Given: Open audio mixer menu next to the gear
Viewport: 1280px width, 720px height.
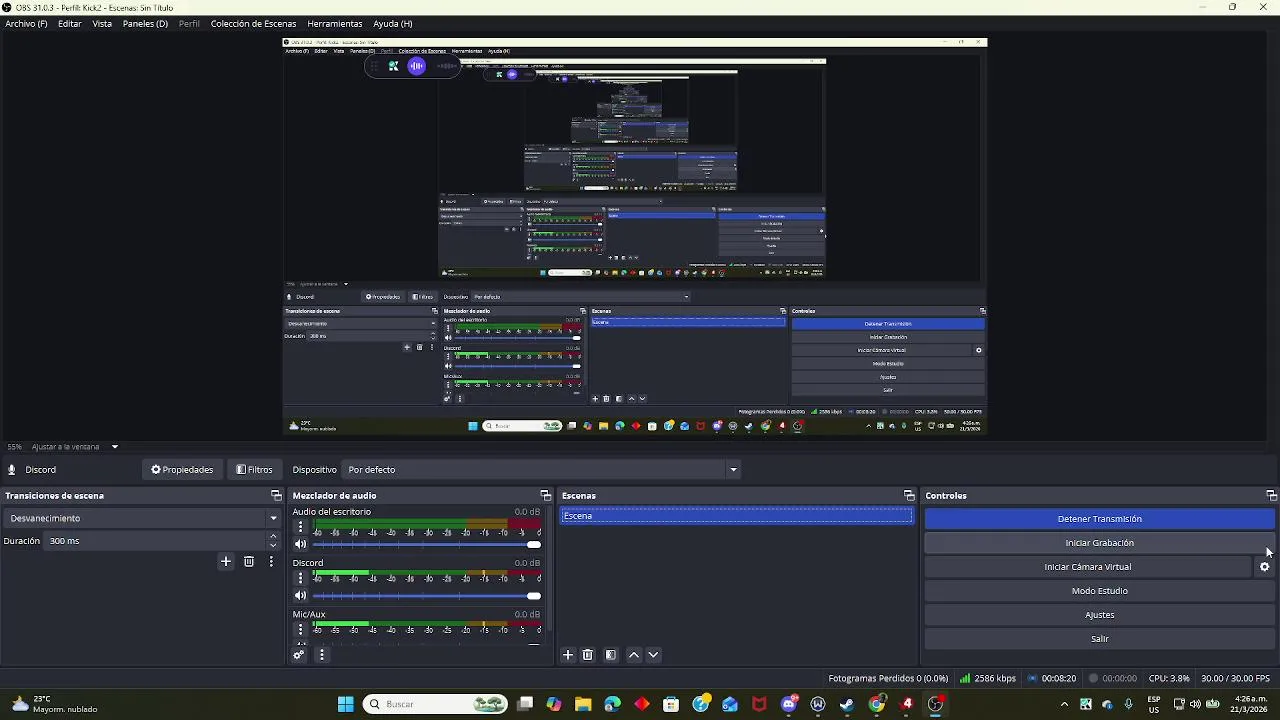Looking at the screenshot, I should 321,655.
